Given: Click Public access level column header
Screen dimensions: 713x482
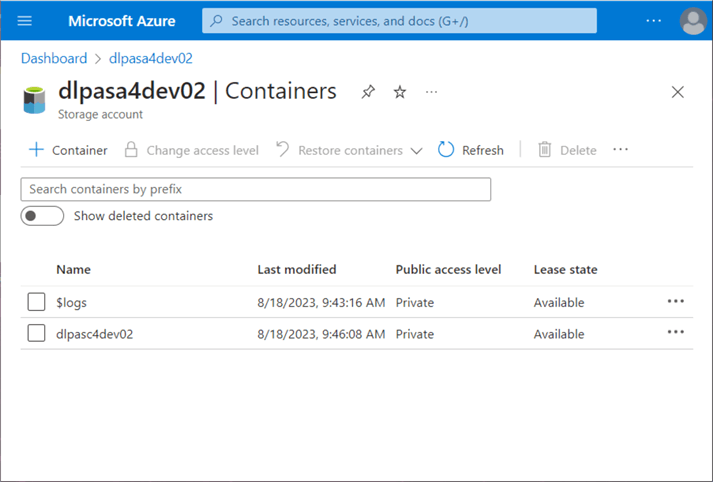Looking at the screenshot, I should pyautogui.click(x=448, y=270).
